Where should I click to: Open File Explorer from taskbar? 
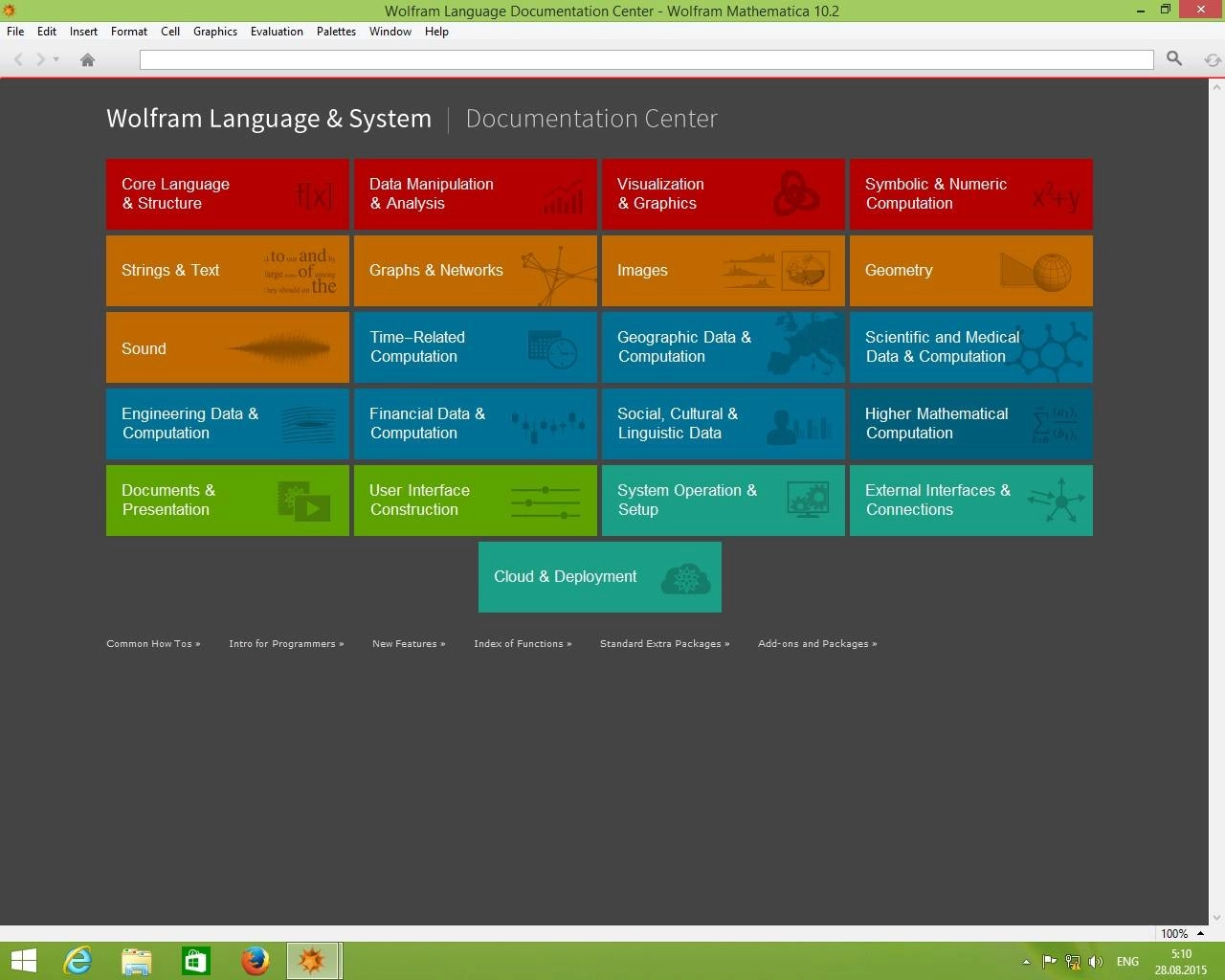point(137,961)
